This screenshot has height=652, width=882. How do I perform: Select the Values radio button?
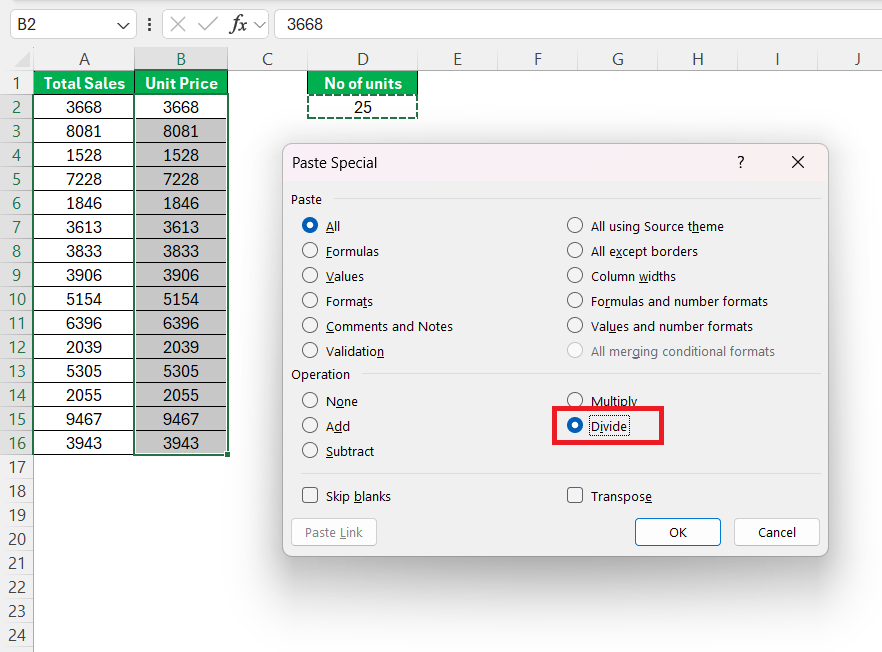pos(310,276)
